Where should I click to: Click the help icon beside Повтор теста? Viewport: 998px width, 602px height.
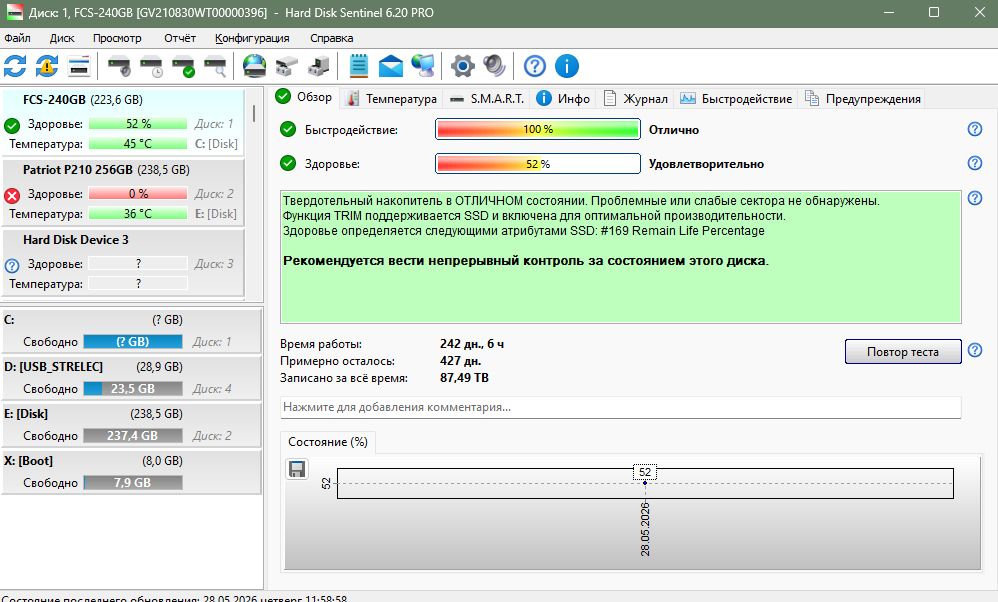coord(974,351)
